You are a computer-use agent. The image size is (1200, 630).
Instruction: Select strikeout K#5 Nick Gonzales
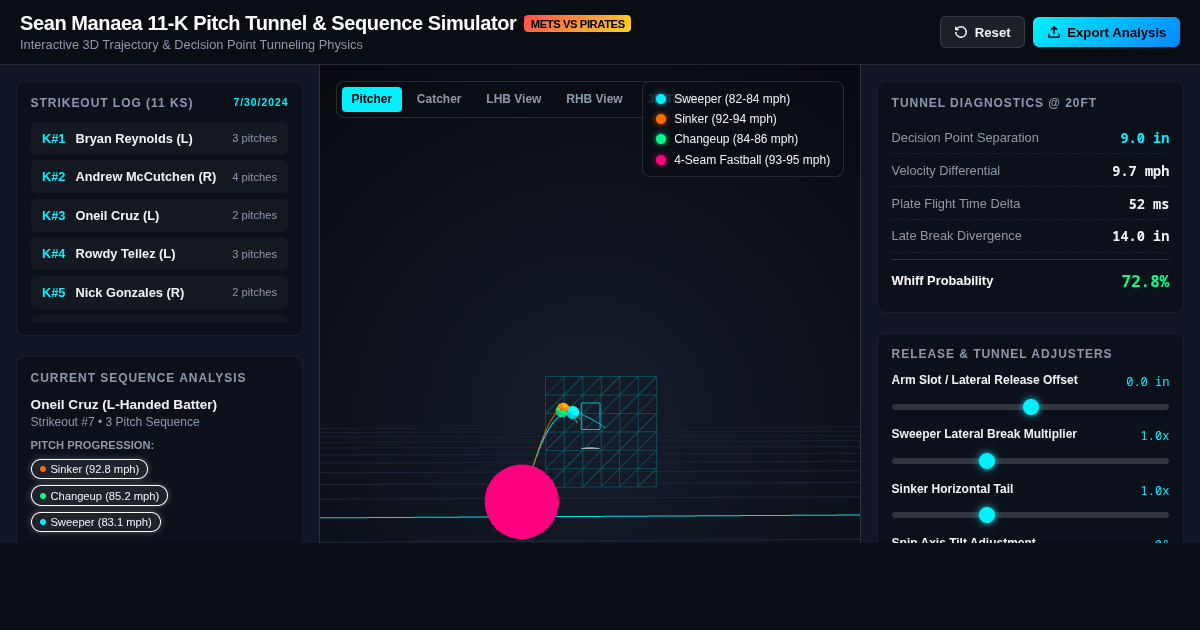point(159,292)
